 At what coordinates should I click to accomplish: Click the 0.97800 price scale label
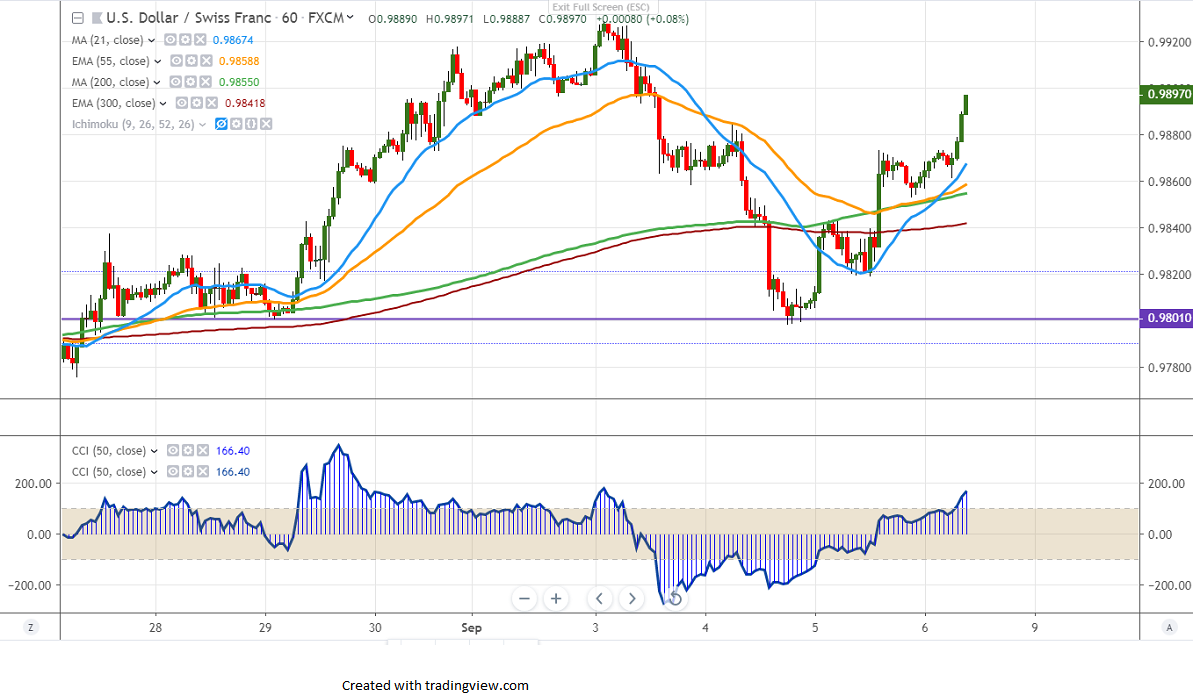(x=1169, y=368)
